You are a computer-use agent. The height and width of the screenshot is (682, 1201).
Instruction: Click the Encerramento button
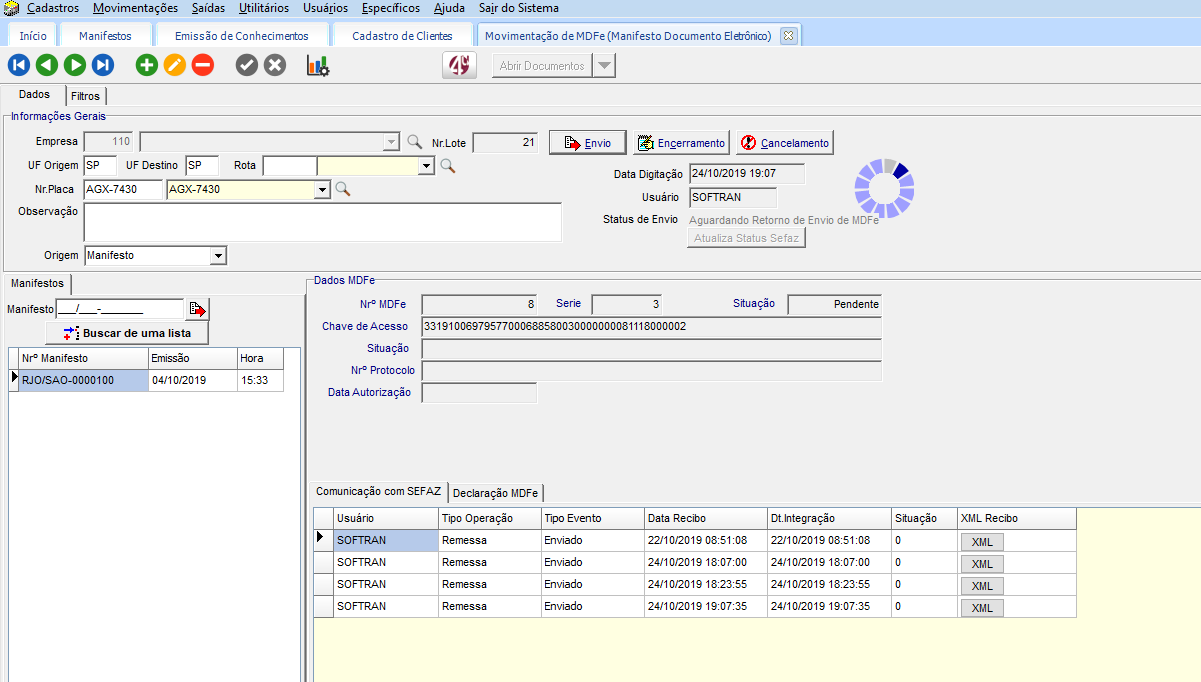681,143
